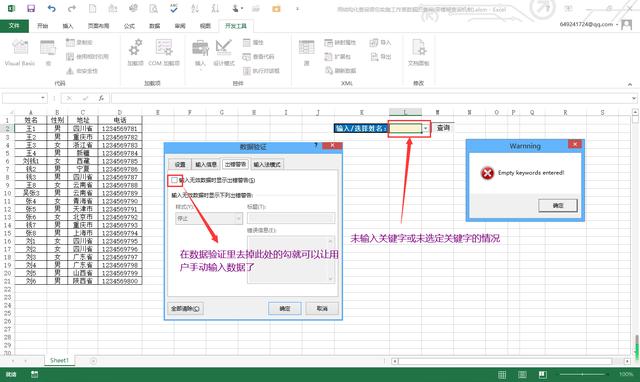Switch to the Data (数据) ribbon tab
The width and height of the screenshot is (640, 382).
[154, 26]
